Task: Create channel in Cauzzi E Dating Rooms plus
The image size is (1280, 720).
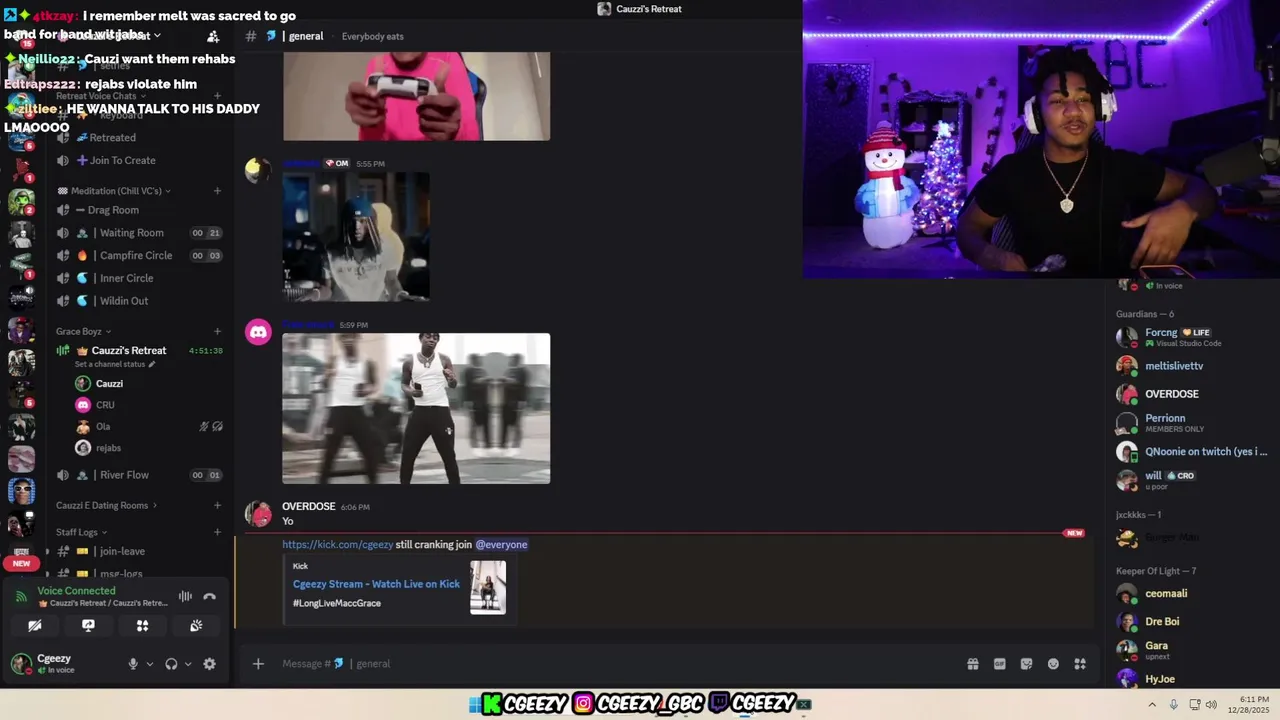Action: [x=217, y=506]
